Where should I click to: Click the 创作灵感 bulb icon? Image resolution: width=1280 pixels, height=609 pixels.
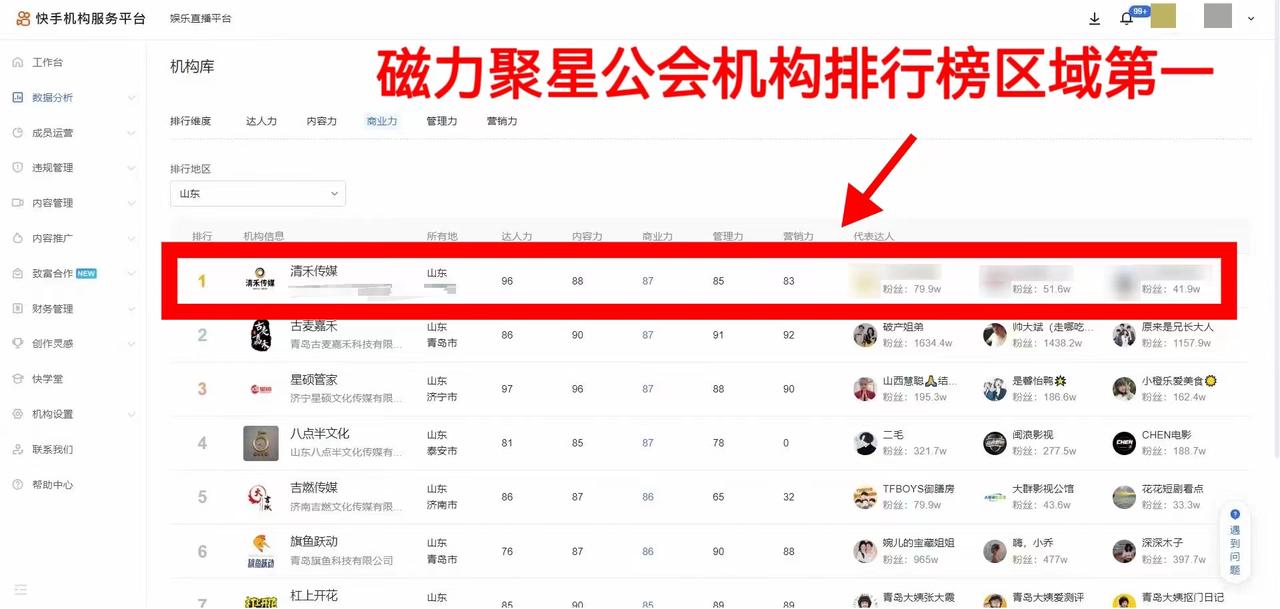point(18,343)
